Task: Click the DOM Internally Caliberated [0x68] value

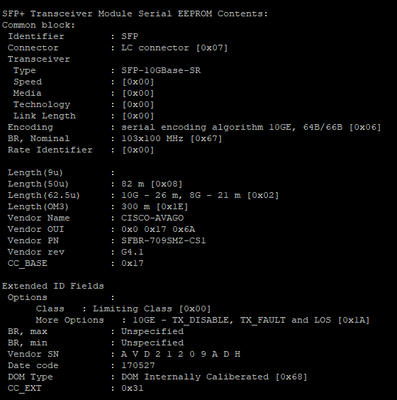Action: [214, 377]
